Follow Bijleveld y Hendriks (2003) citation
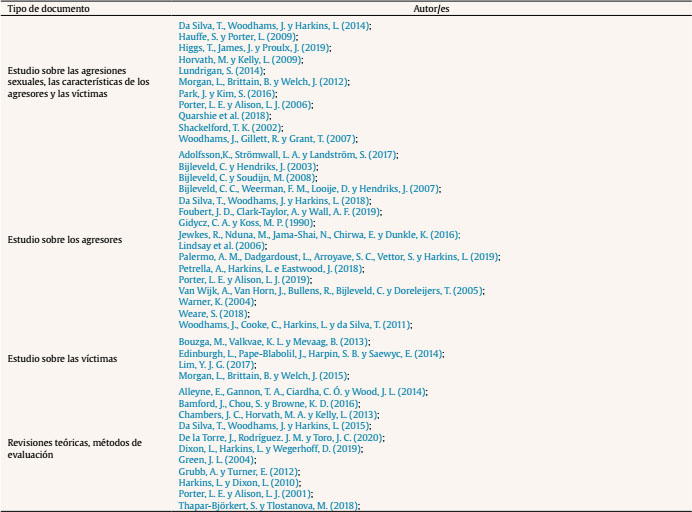The height and width of the screenshot is (512, 692). 248,167
